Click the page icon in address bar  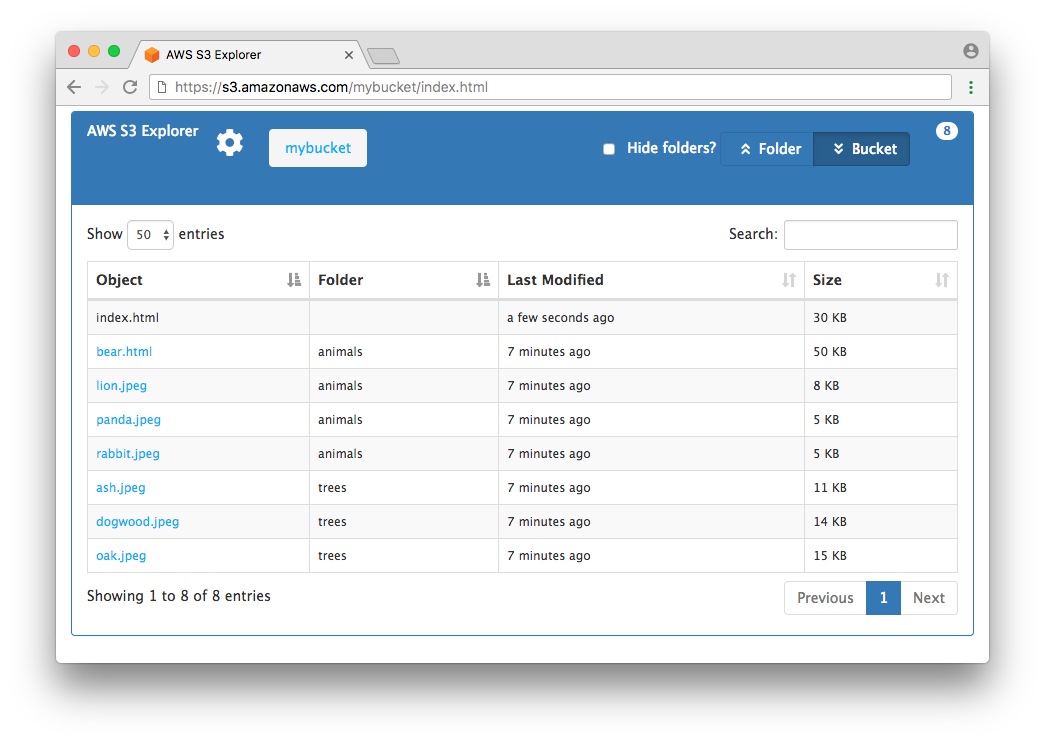tap(162, 87)
